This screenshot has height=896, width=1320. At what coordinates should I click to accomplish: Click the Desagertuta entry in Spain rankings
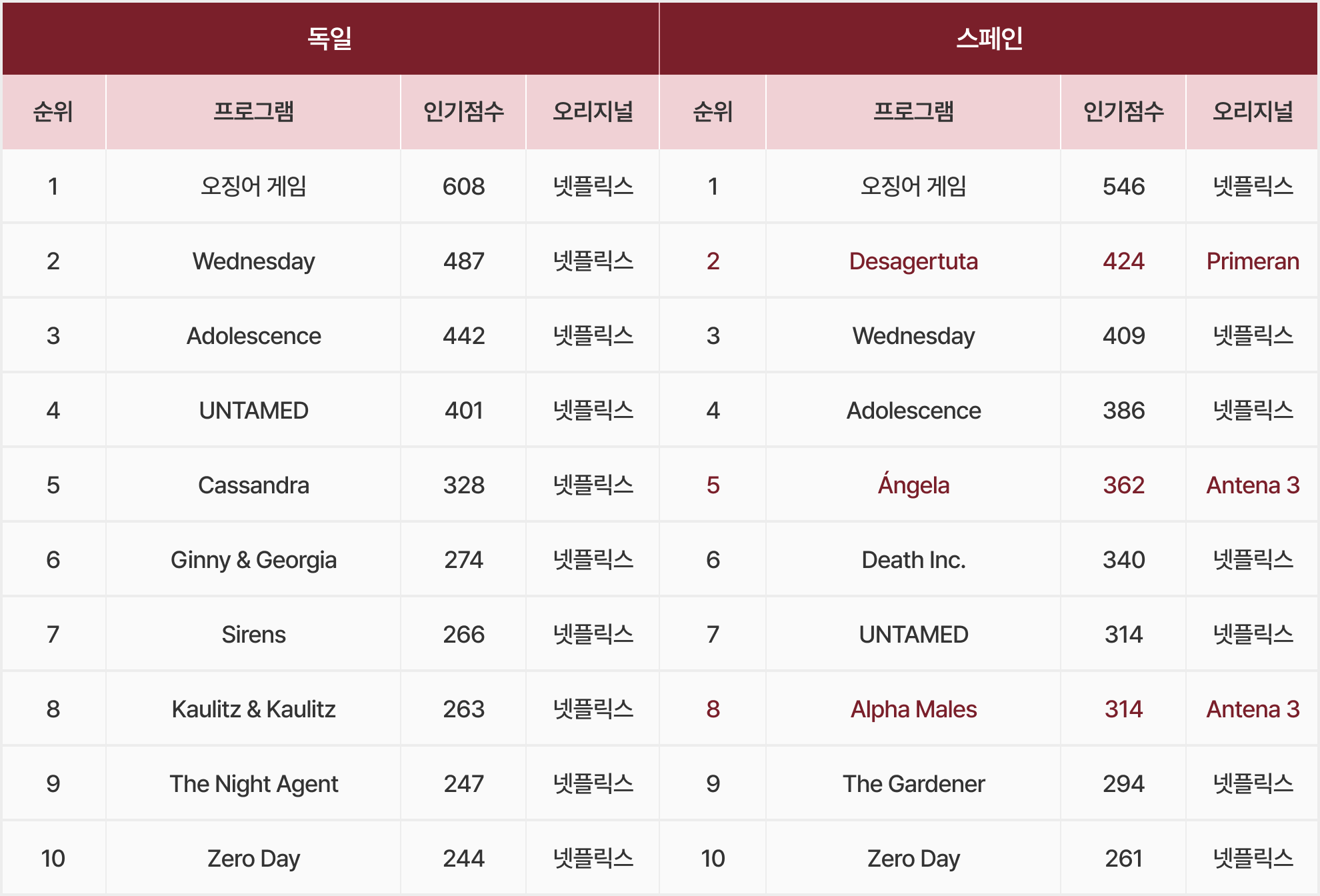[913, 261]
